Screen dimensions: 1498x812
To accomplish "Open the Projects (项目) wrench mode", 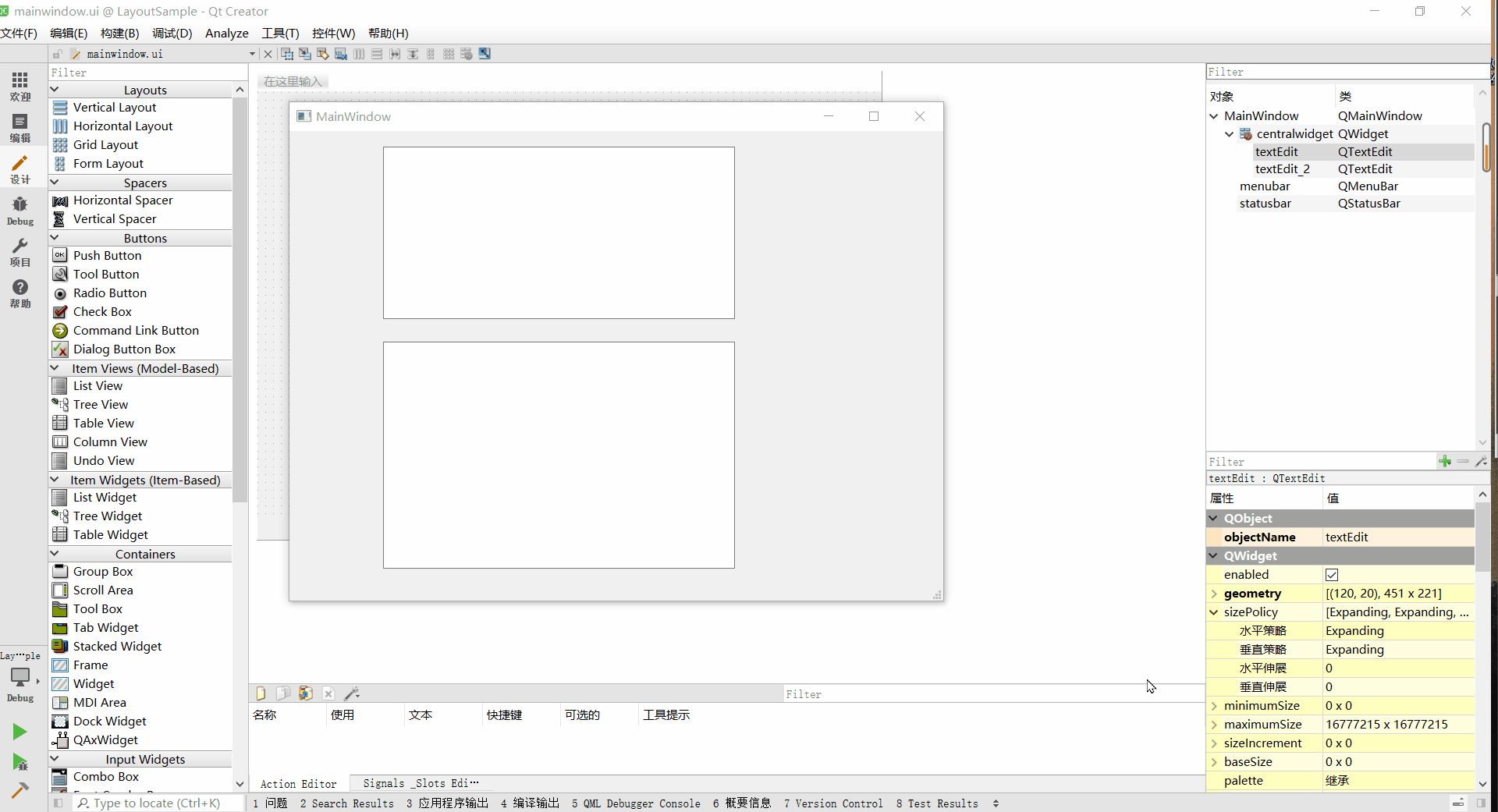I will (x=20, y=252).
